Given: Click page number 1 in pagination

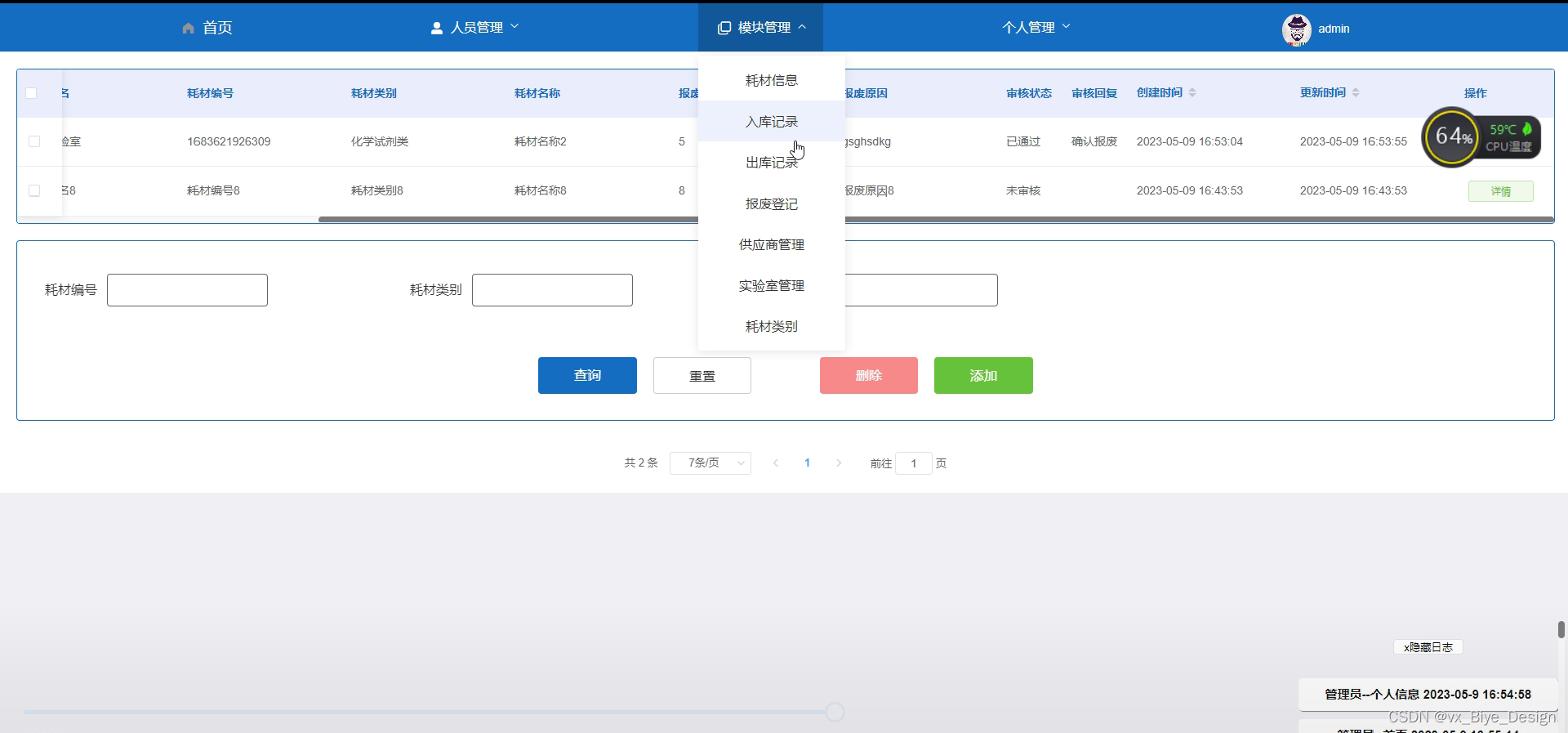Looking at the screenshot, I should tap(807, 463).
